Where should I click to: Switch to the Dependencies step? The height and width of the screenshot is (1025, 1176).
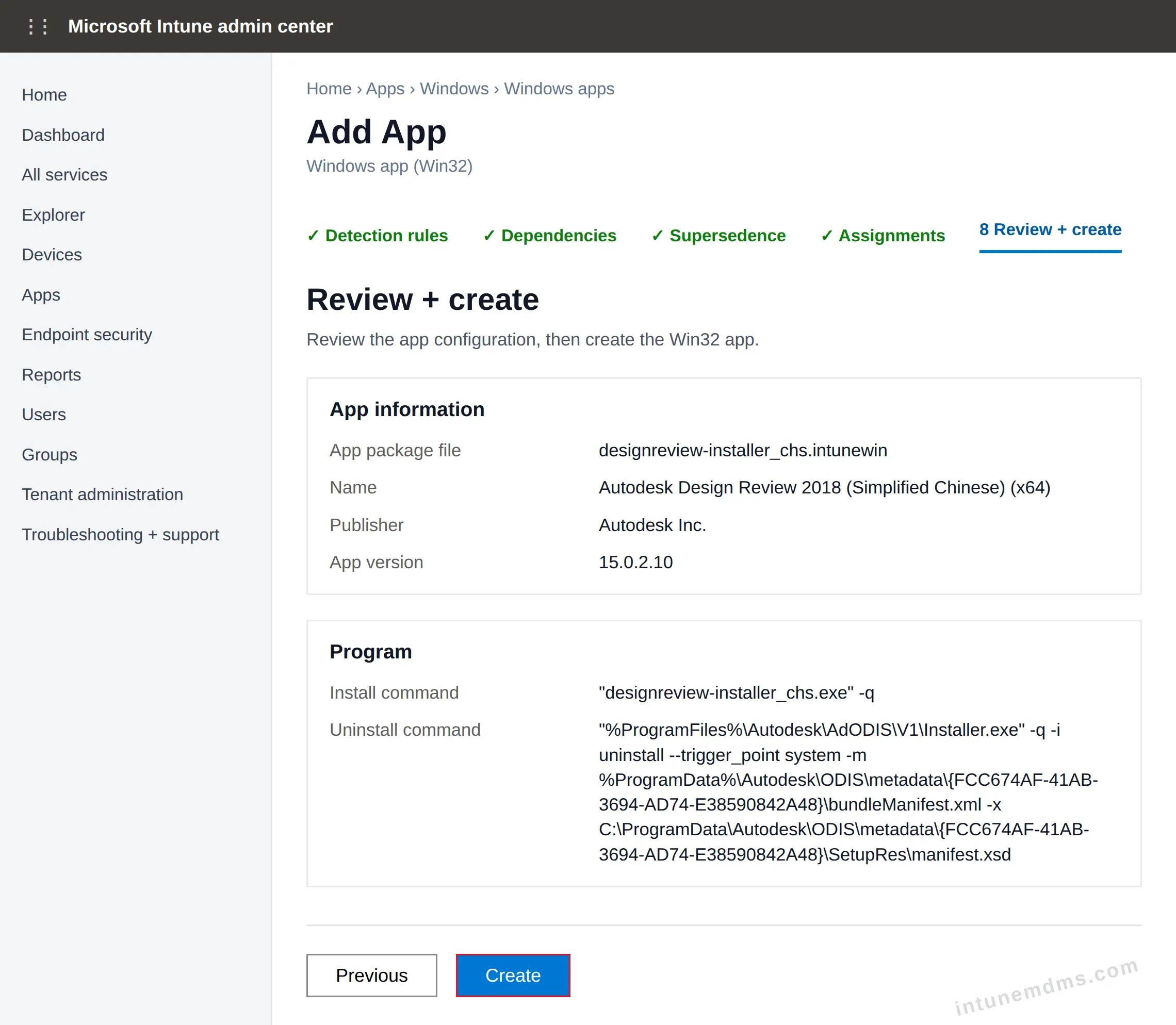coord(549,236)
